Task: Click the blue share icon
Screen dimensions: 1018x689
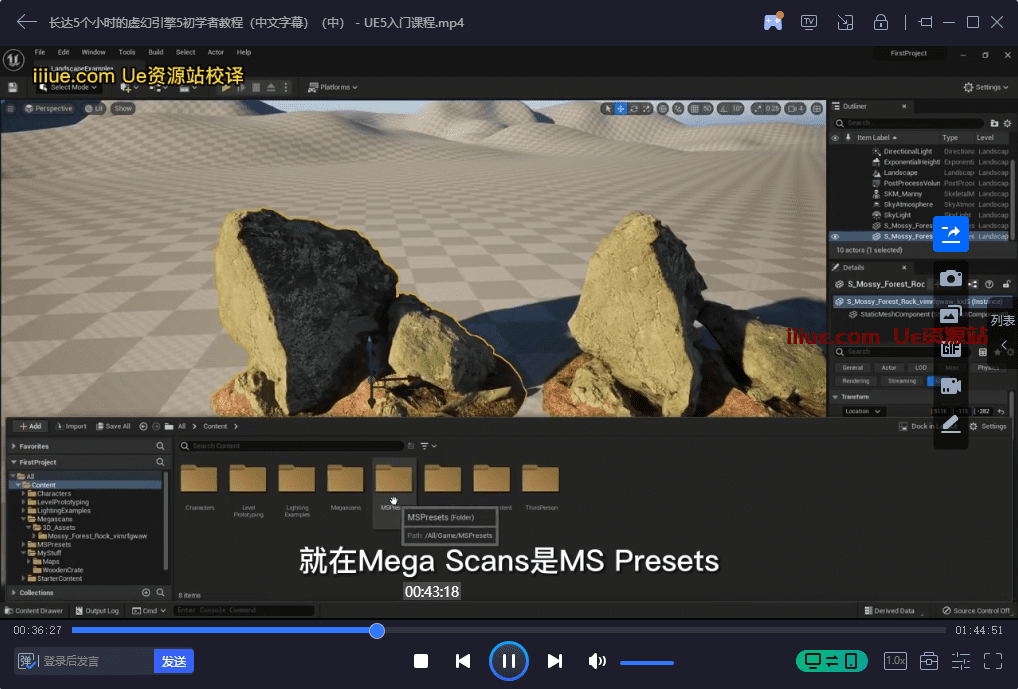Action: (950, 233)
